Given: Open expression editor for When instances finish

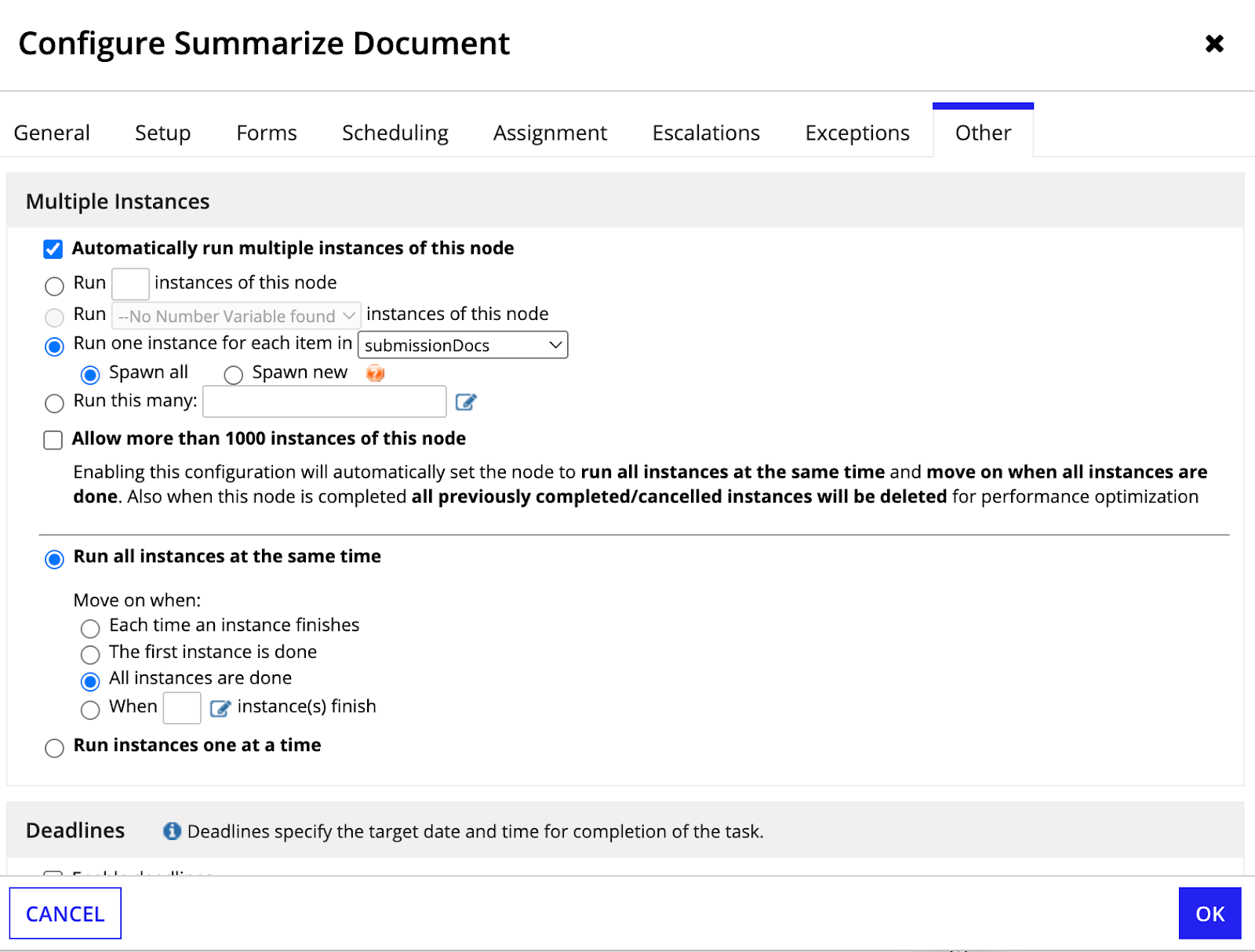Looking at the screenshot, I should pos(220,708).
